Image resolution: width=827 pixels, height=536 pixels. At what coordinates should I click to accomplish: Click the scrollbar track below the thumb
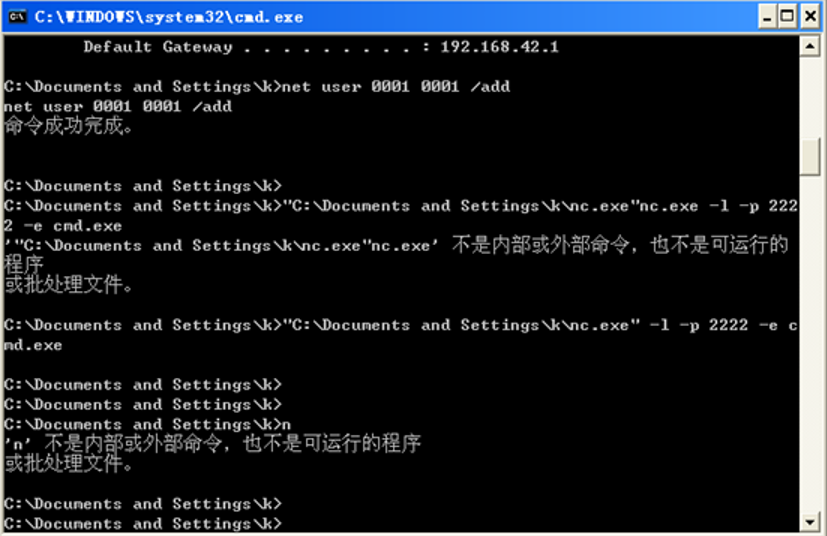(810, 340)
